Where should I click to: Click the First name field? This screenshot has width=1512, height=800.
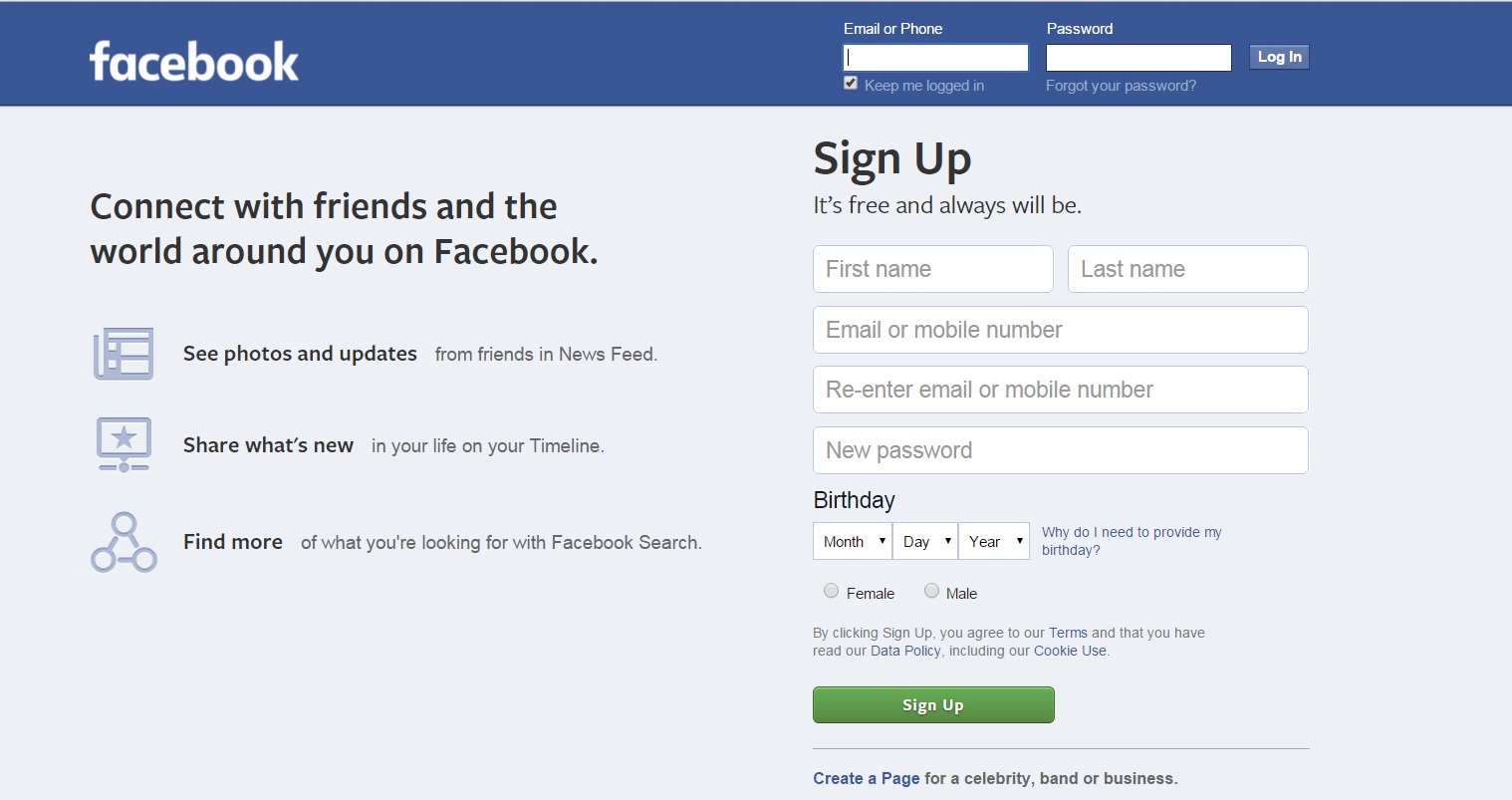[933, 269]
